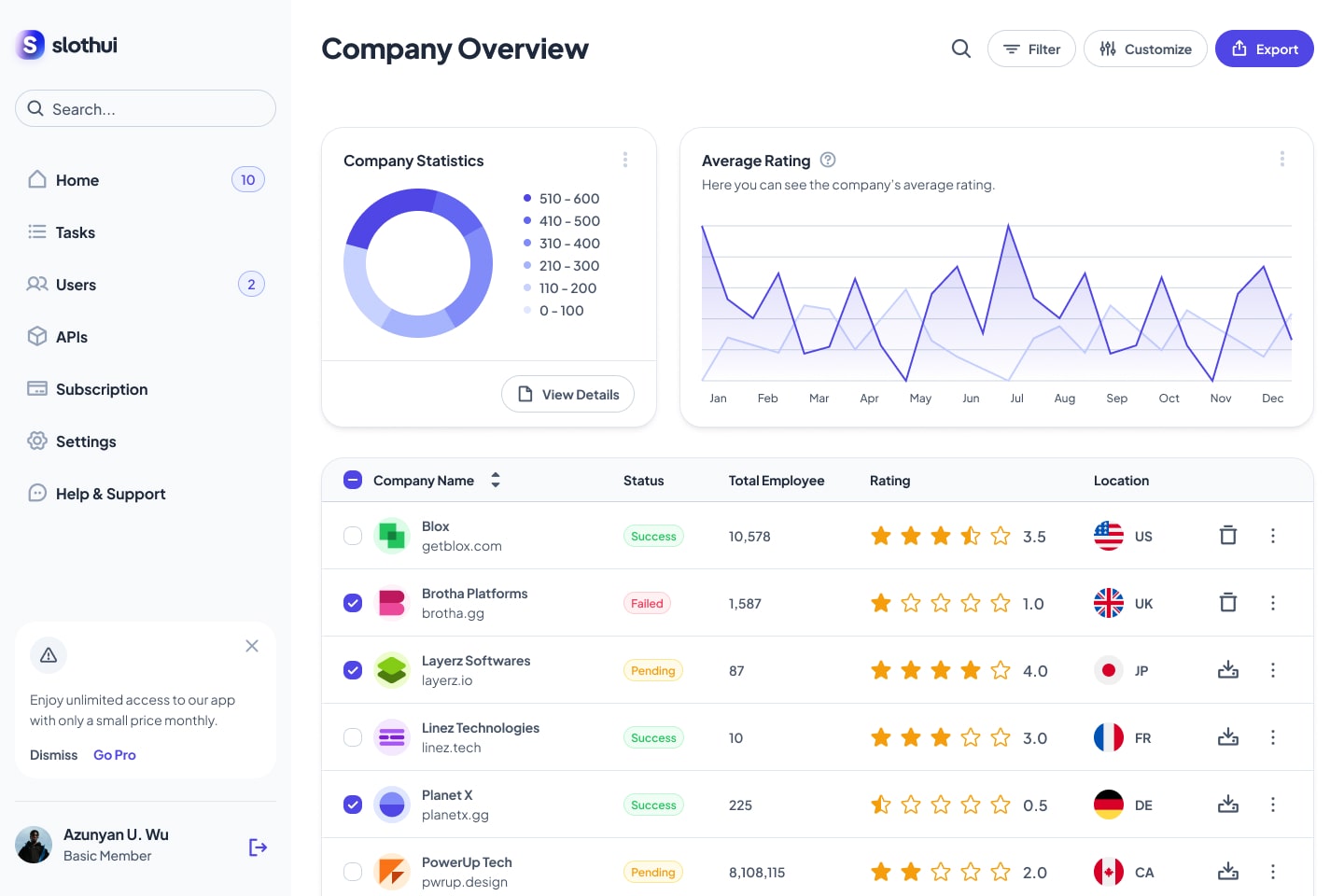Delete the Brotha Platforms row

click(1227, 603)
